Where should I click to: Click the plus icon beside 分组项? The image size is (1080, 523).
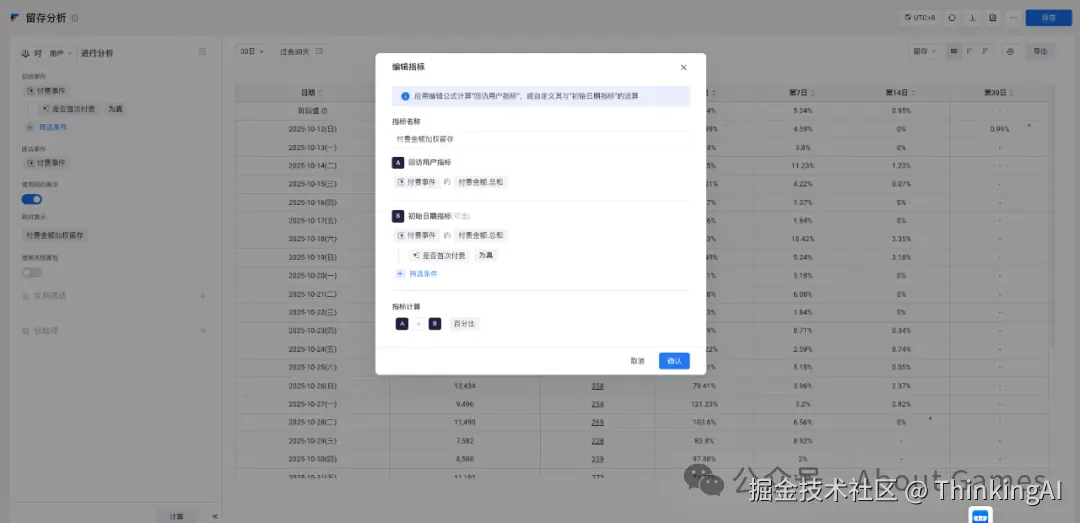(x=202, y=331)
